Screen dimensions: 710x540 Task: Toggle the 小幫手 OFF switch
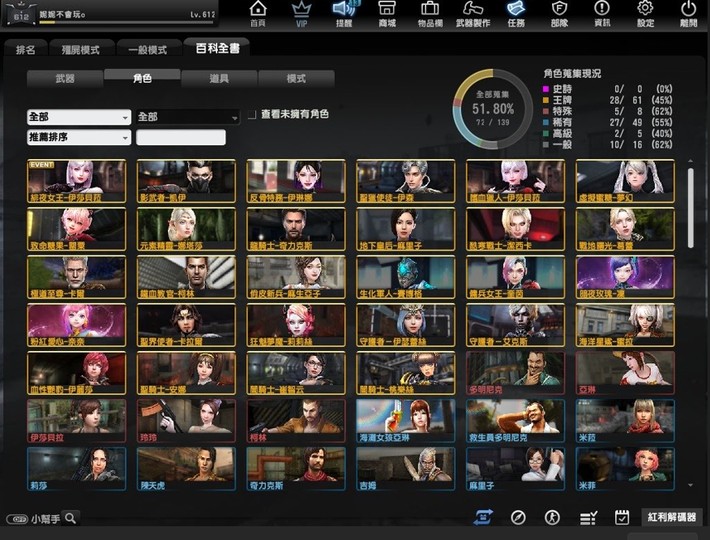pyautogui.click(x=17, y=519)
